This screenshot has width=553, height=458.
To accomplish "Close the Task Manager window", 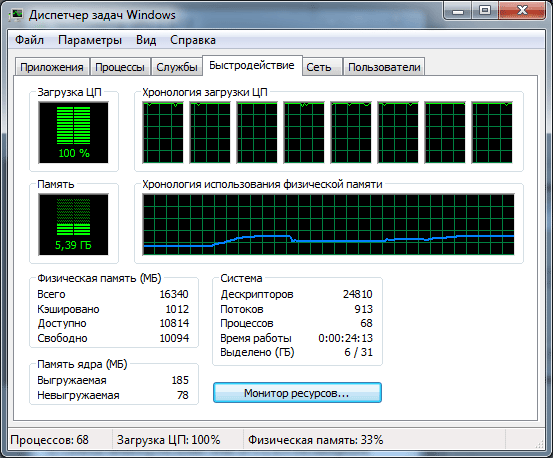I will pyautogui.click(x=522, y=11).
